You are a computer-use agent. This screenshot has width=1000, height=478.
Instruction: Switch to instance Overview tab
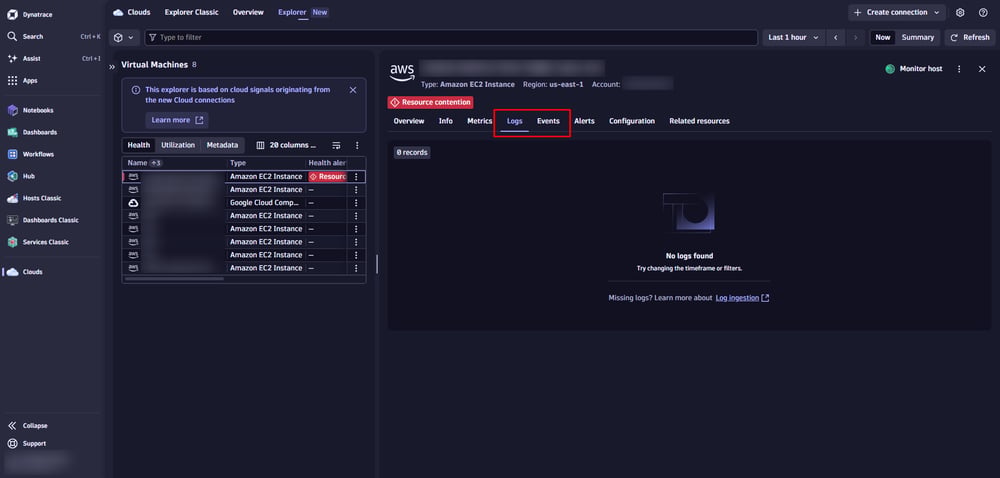pos(409,121)
